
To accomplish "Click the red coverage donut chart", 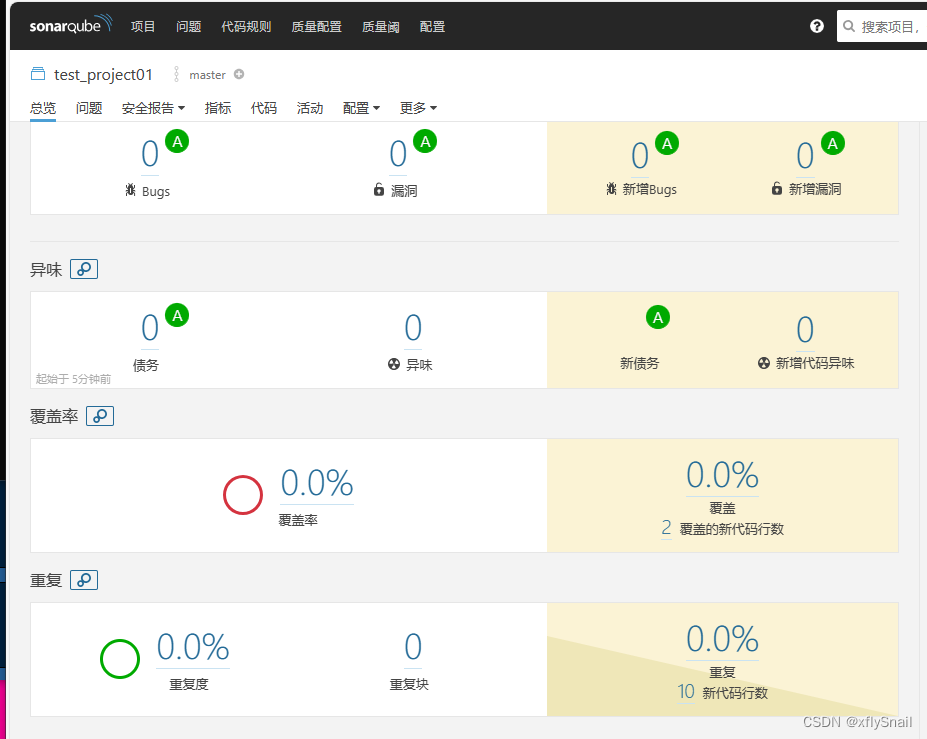I will (x=242, y=495).
